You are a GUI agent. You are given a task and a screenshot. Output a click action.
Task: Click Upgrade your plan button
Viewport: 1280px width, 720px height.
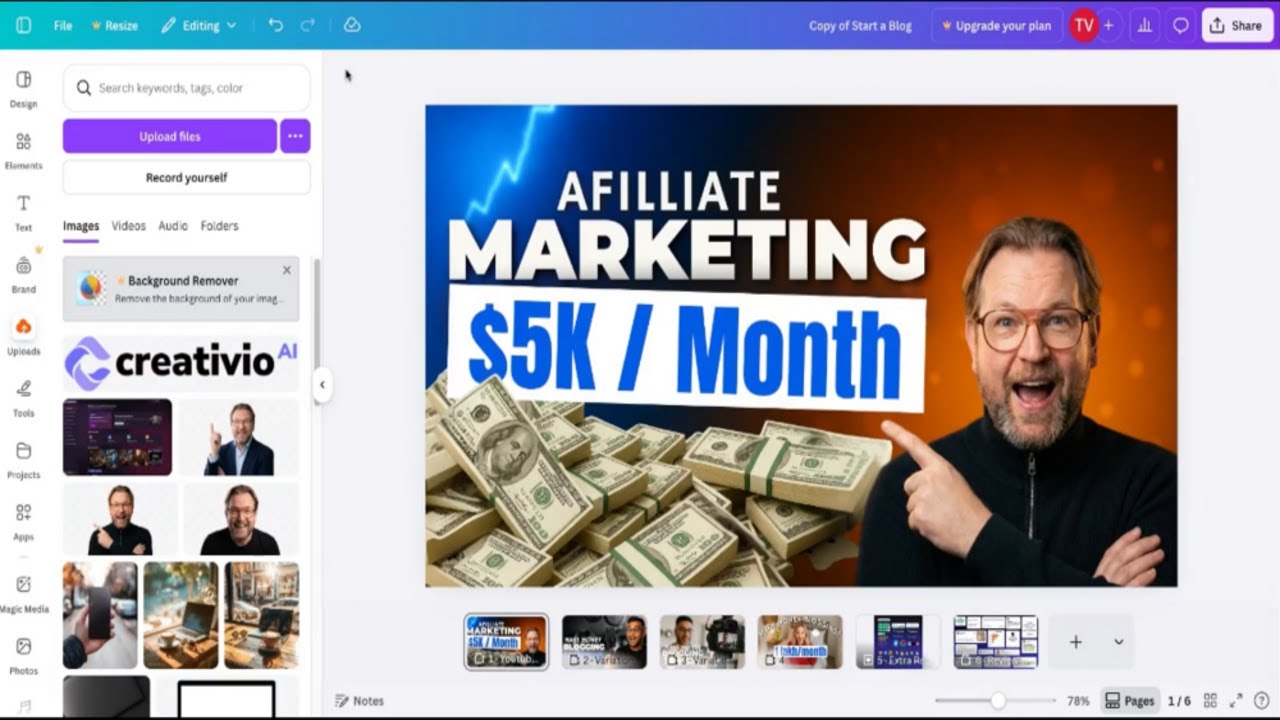(996, 26)
